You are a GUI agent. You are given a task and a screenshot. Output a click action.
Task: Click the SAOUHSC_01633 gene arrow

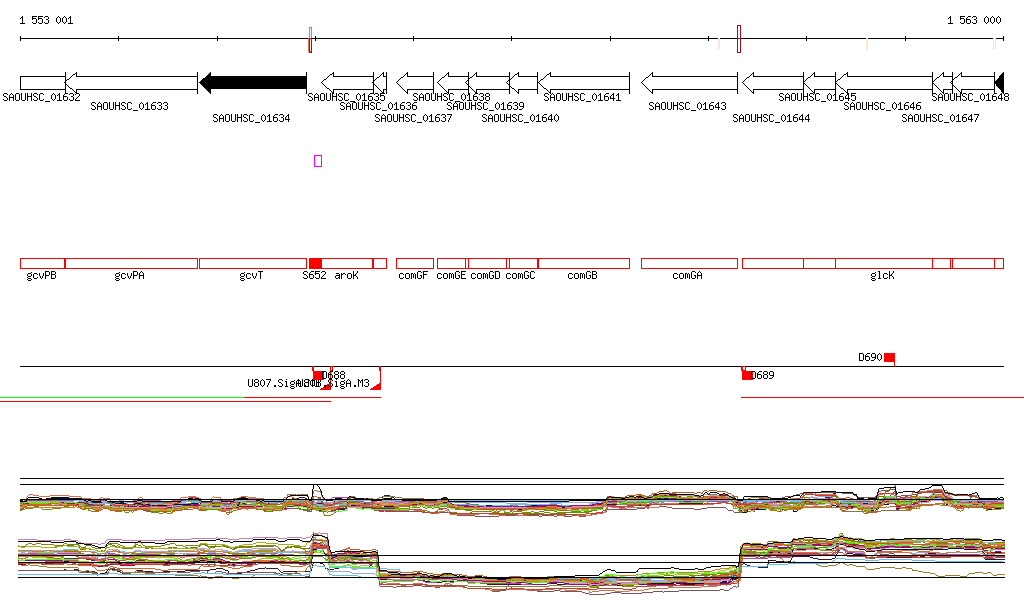[131, 83]
